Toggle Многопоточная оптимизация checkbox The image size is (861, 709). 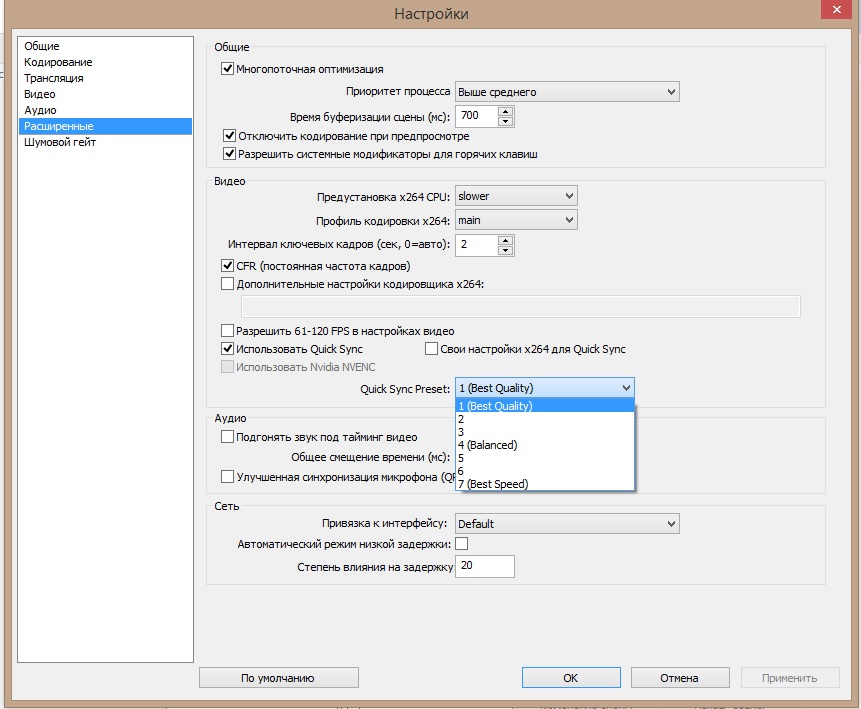(227, 69)
